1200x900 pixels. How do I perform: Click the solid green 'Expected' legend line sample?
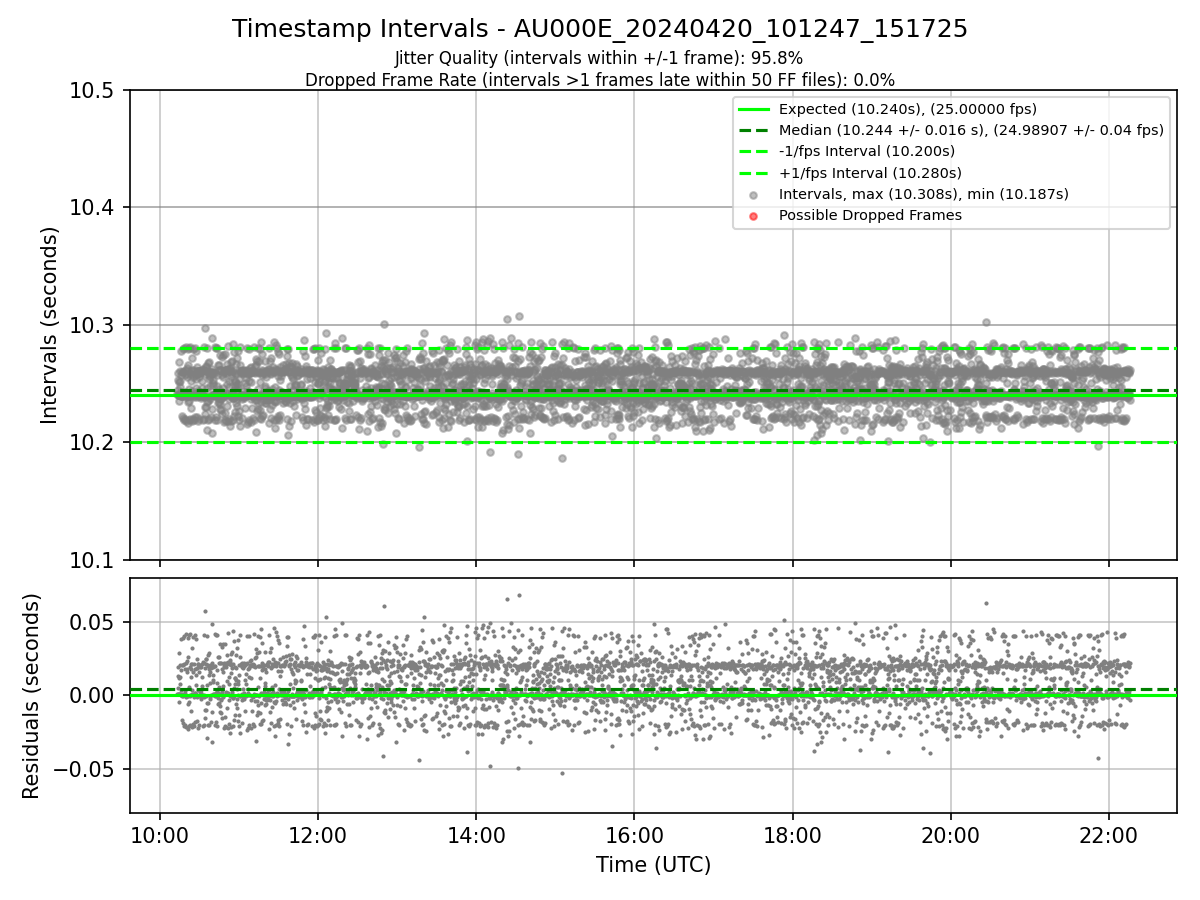[x=754, y=109]
